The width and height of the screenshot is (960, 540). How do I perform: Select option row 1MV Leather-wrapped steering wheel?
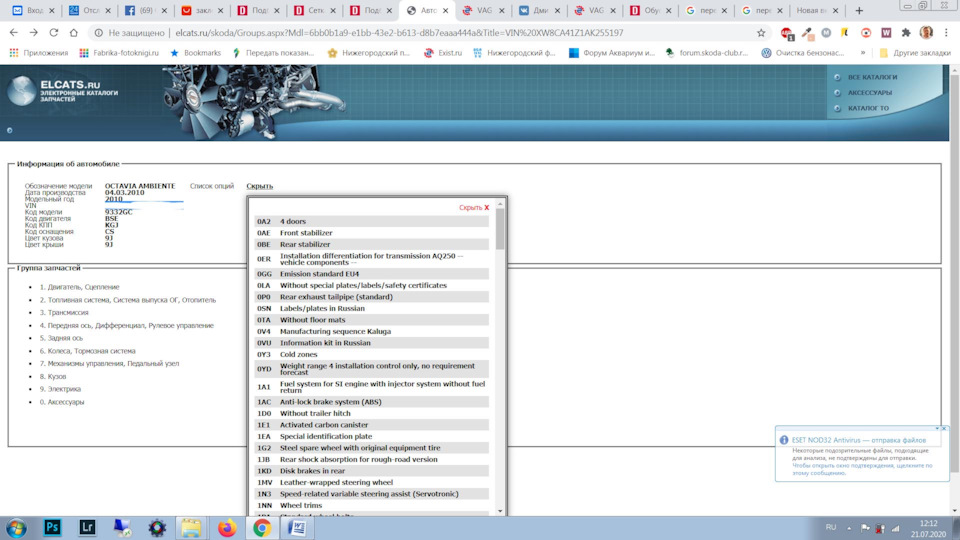[x=372, y=482]
